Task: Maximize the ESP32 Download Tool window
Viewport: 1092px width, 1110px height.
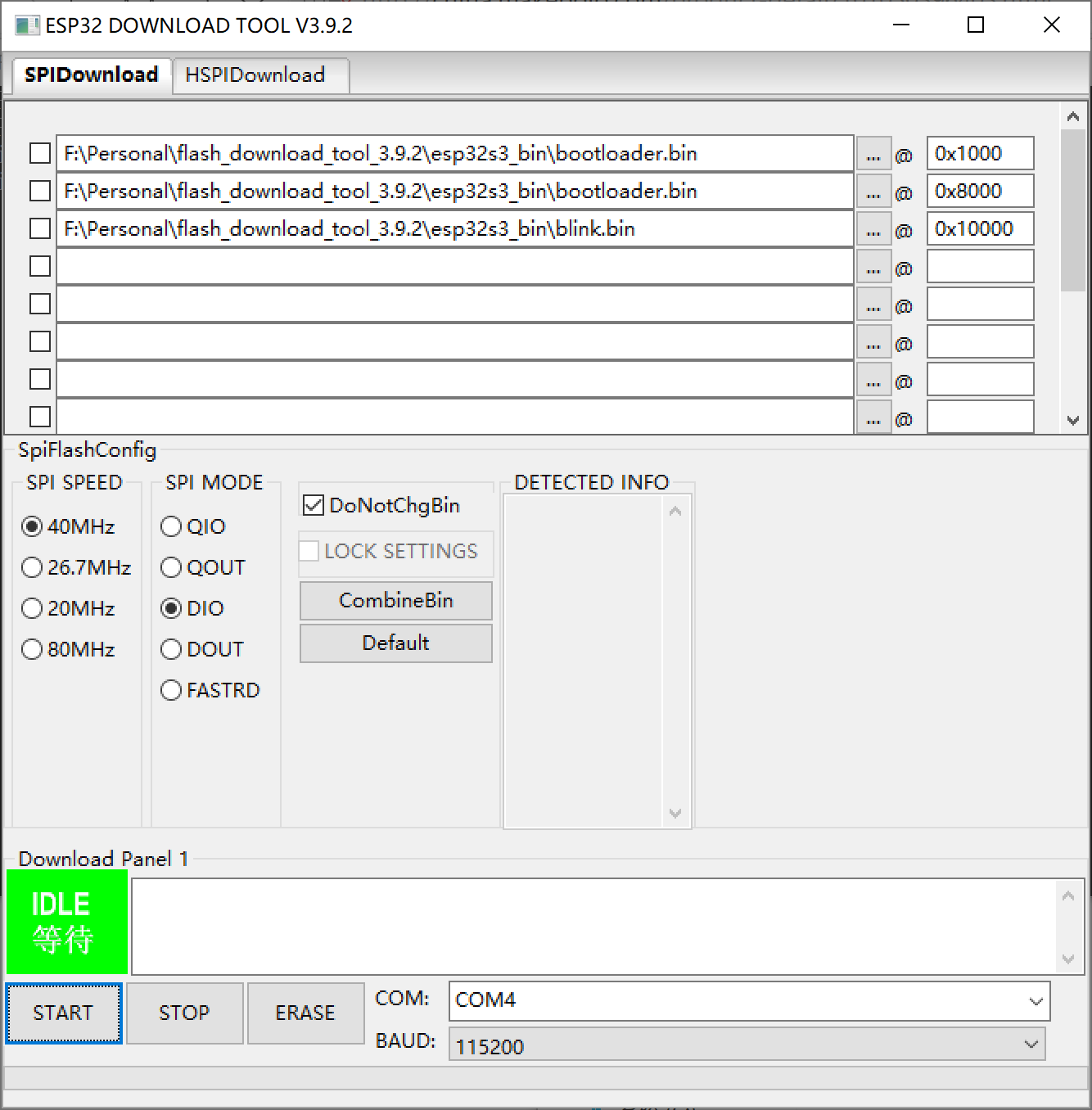Action: tap(976, 25)
